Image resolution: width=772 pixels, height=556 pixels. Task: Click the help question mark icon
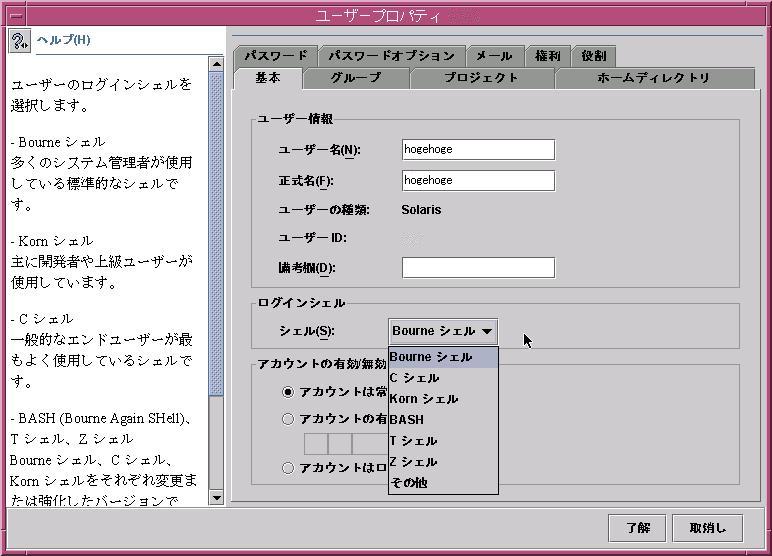pyautogui.click(x=19, y=40)
